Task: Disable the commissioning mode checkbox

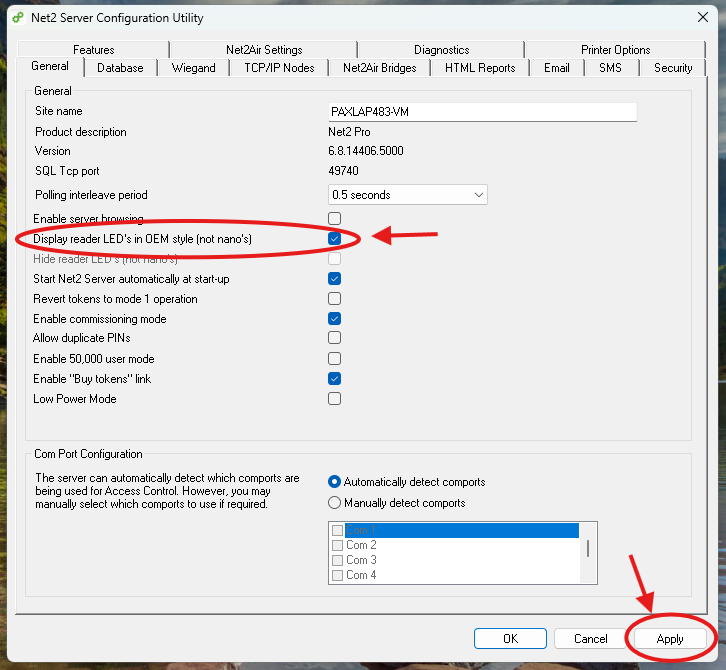Action: point(334,319)
